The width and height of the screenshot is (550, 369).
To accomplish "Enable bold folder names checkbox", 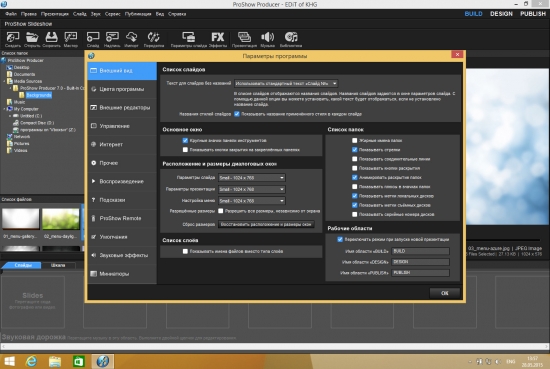I will click(355, 140).
